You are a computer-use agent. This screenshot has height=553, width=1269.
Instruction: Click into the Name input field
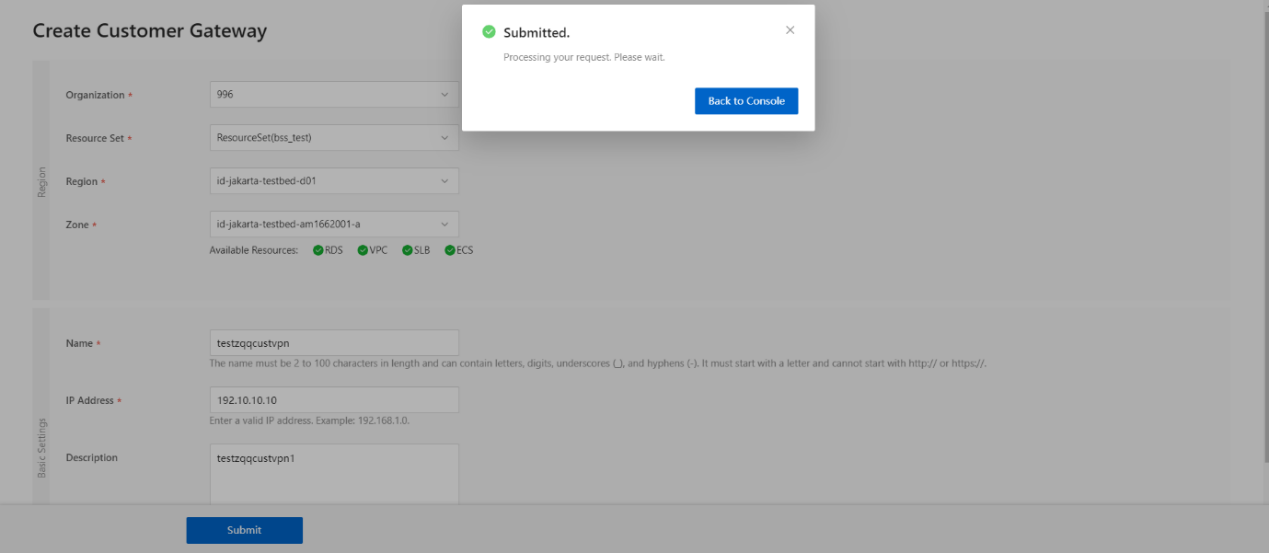coord(334,343)
